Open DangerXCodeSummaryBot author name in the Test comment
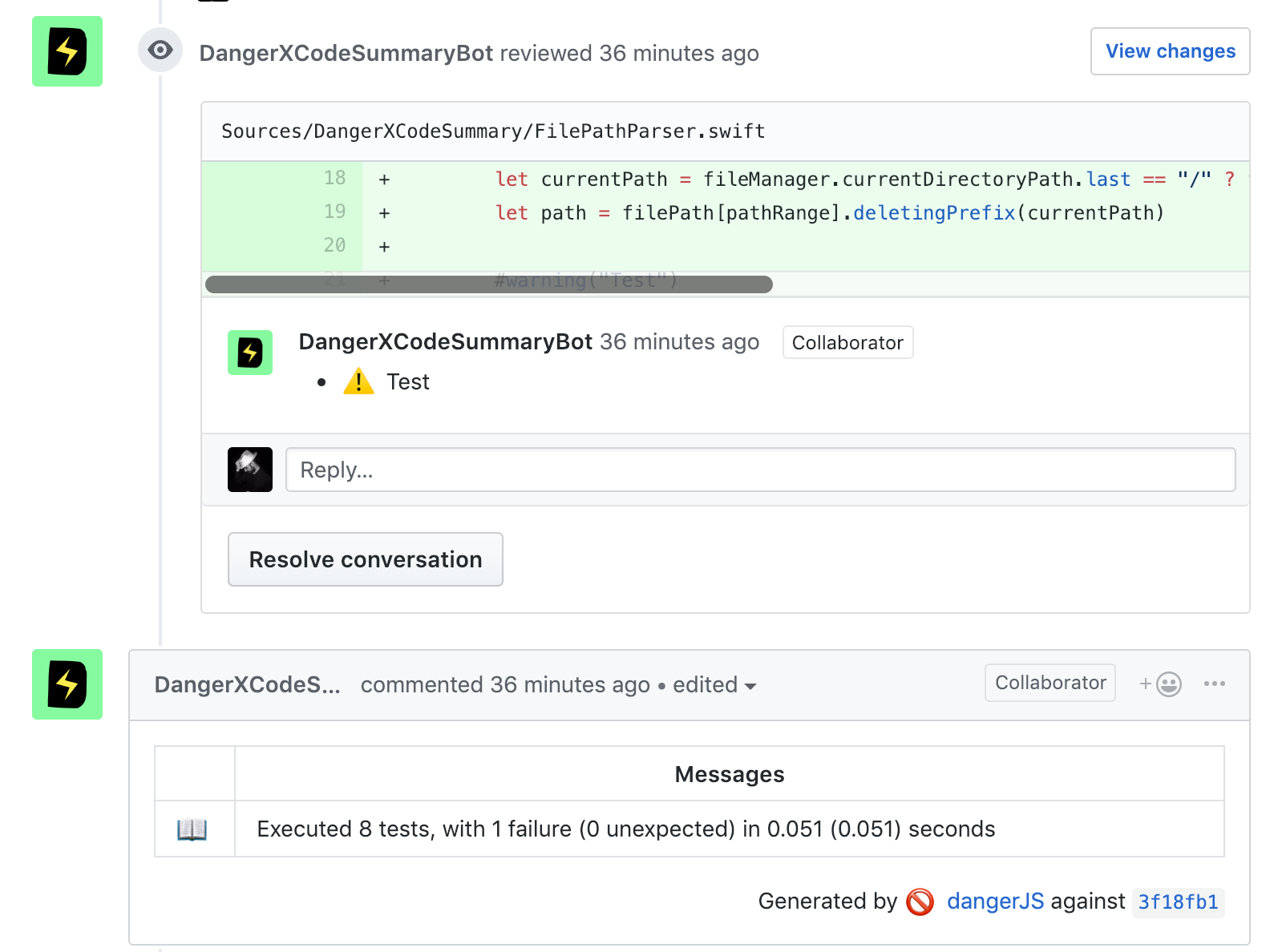The image size is (1270, 952). click(x=445, y=341)
